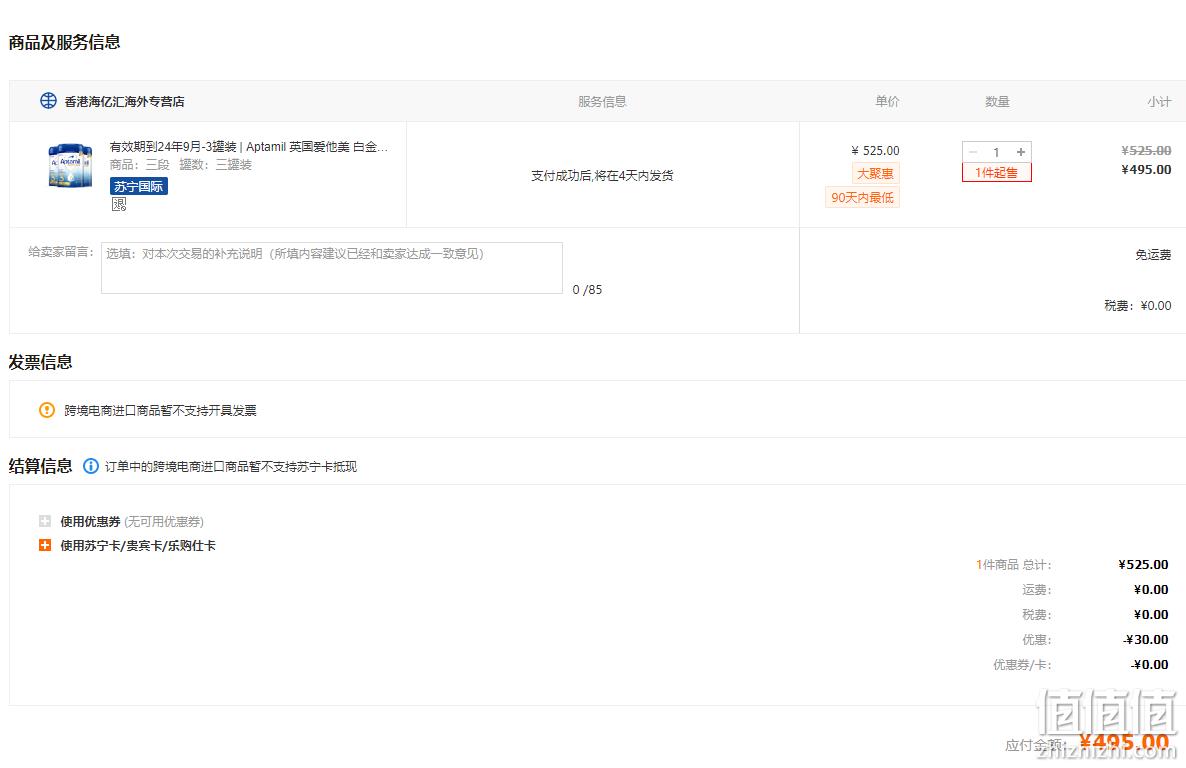This screenshot has height=768, width=1186.
Task: Focus the quantity field showing 1
Action: tap(997, 152)
